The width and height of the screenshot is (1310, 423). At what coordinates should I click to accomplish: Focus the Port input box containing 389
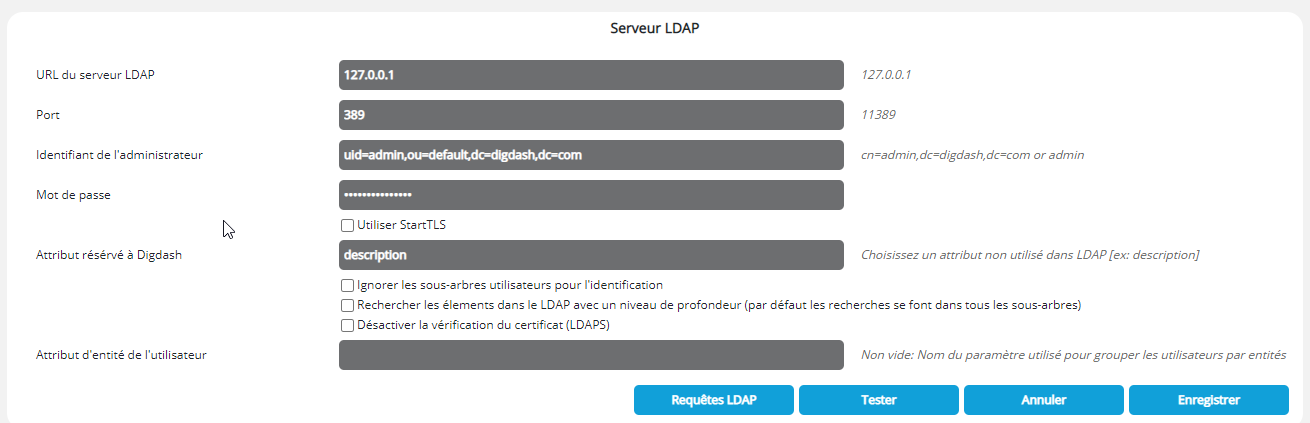(x=591, y=115)
